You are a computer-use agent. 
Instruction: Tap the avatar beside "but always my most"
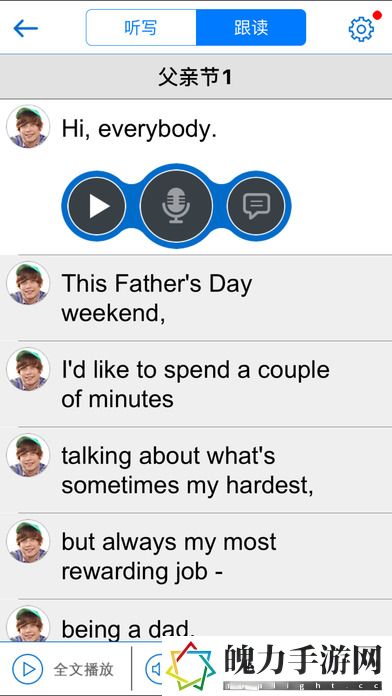pyautogui.click(x=28, y=542)
